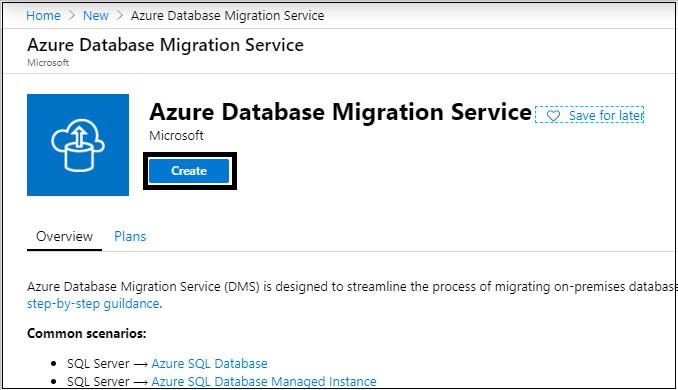Click the page header Azure Database Migration Service
This screenshot has height=390, width=678.
pos(165,45)
